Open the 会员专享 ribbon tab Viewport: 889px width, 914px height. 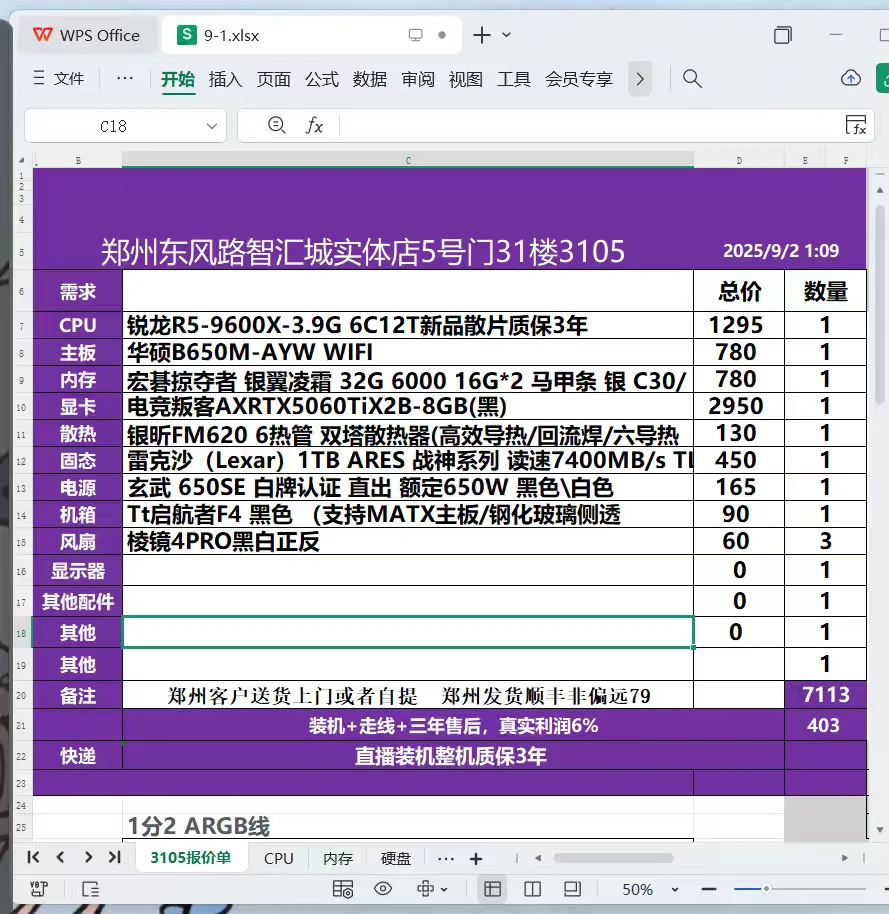coord(579,79)
